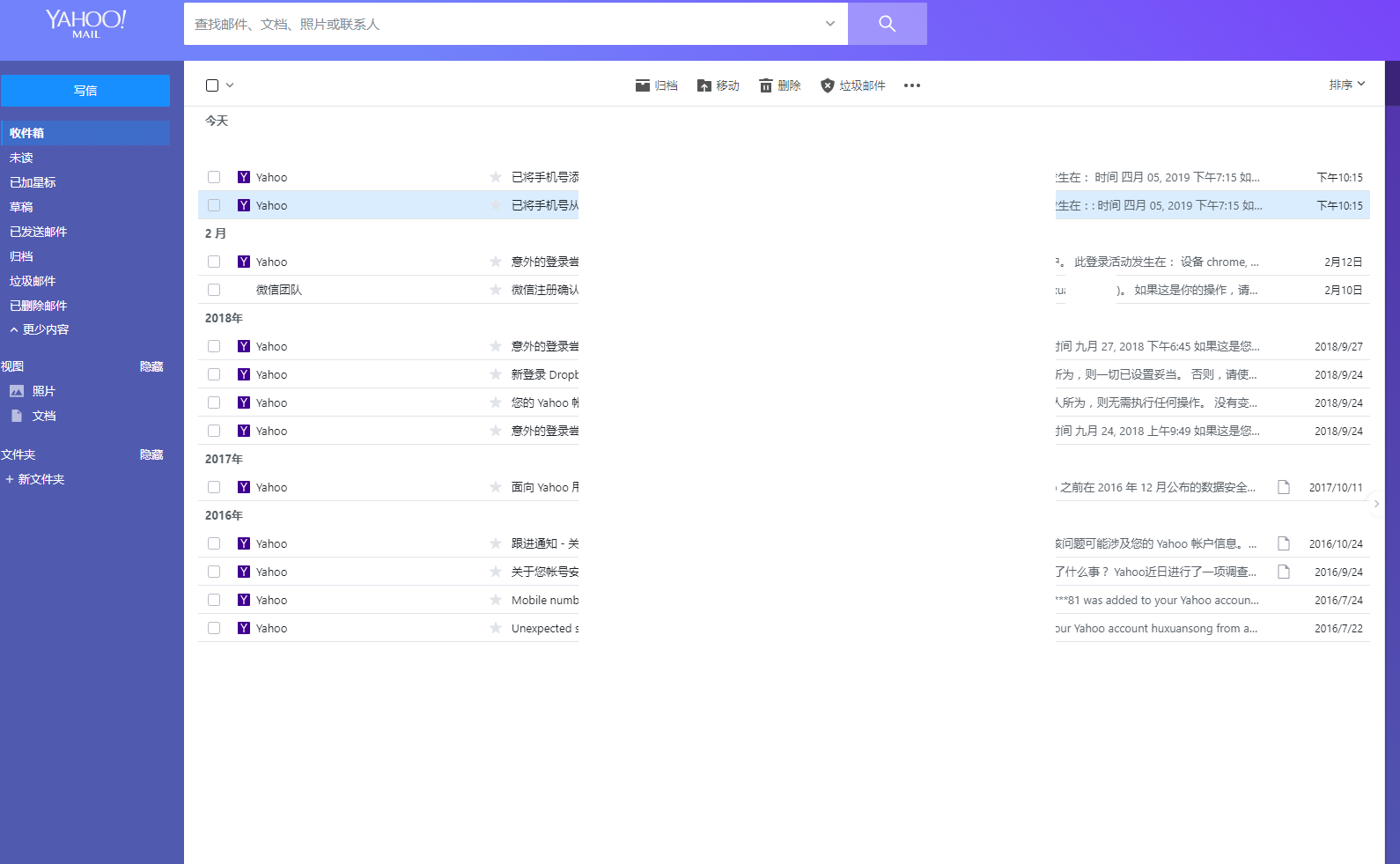Star the 2017/10/11 Yahoo email

coord(496,487)
